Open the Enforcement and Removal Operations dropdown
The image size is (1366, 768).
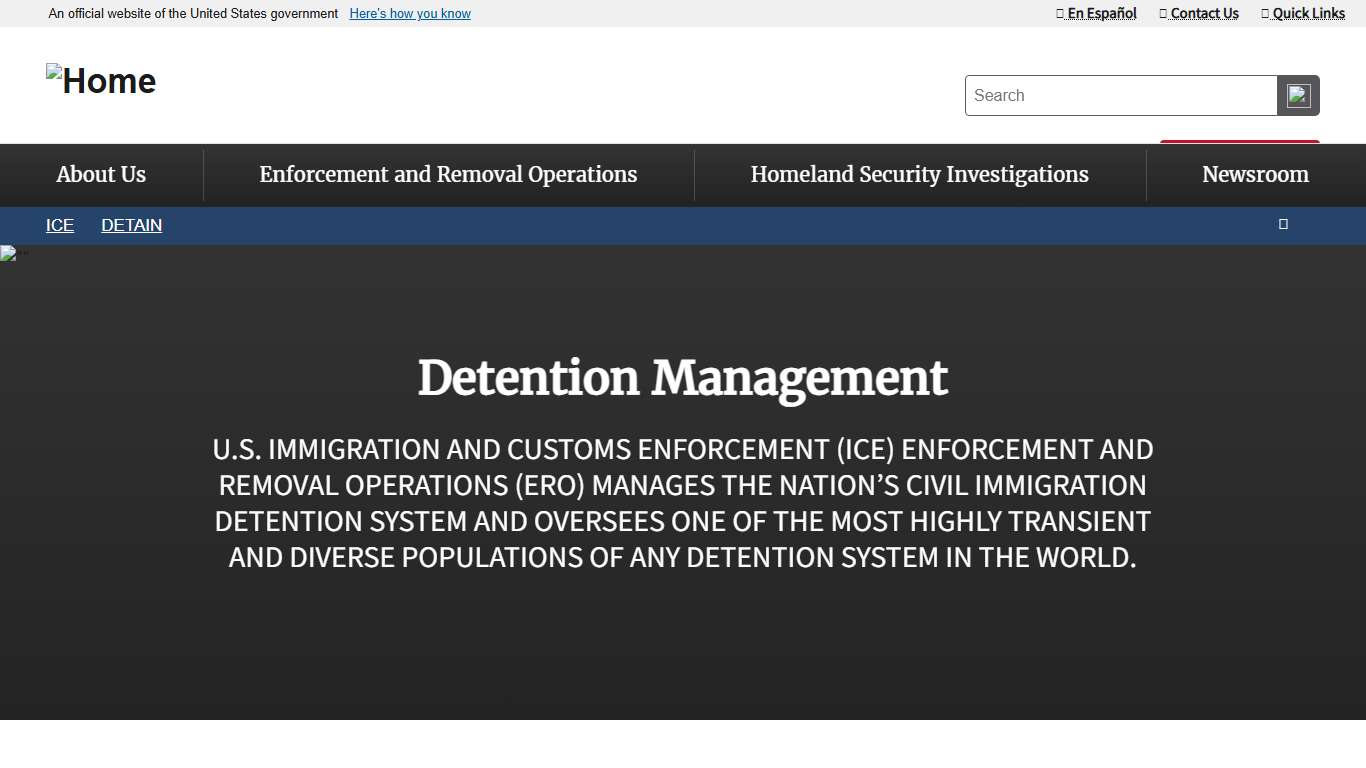448,174
